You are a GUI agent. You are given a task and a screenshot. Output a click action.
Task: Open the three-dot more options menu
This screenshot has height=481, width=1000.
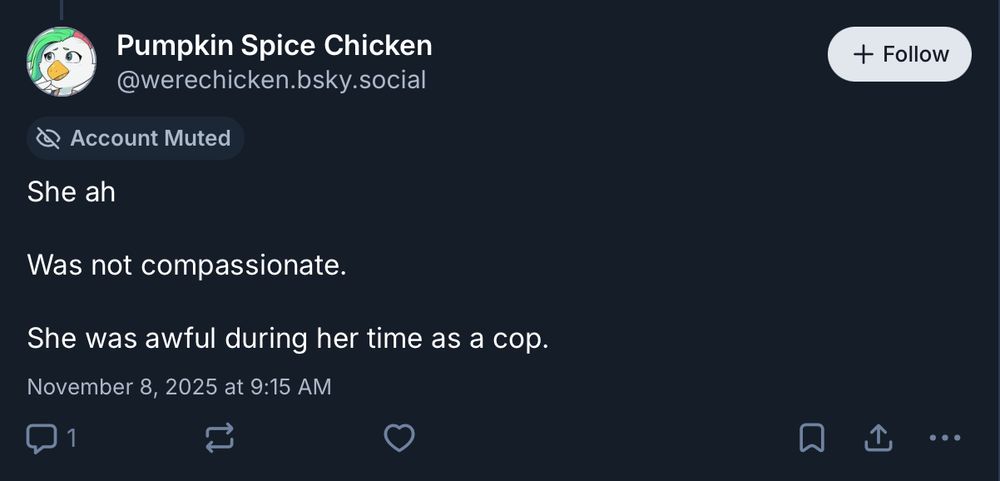pyautogui.click(x=944, y=438)
